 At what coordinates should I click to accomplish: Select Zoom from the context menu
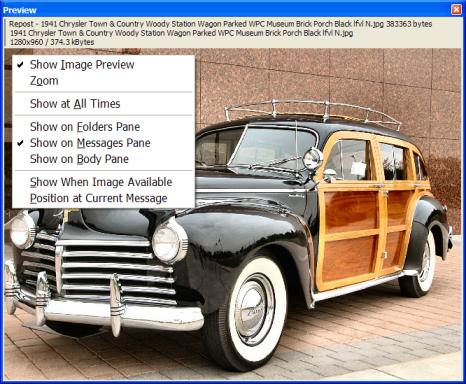[103, 81]
